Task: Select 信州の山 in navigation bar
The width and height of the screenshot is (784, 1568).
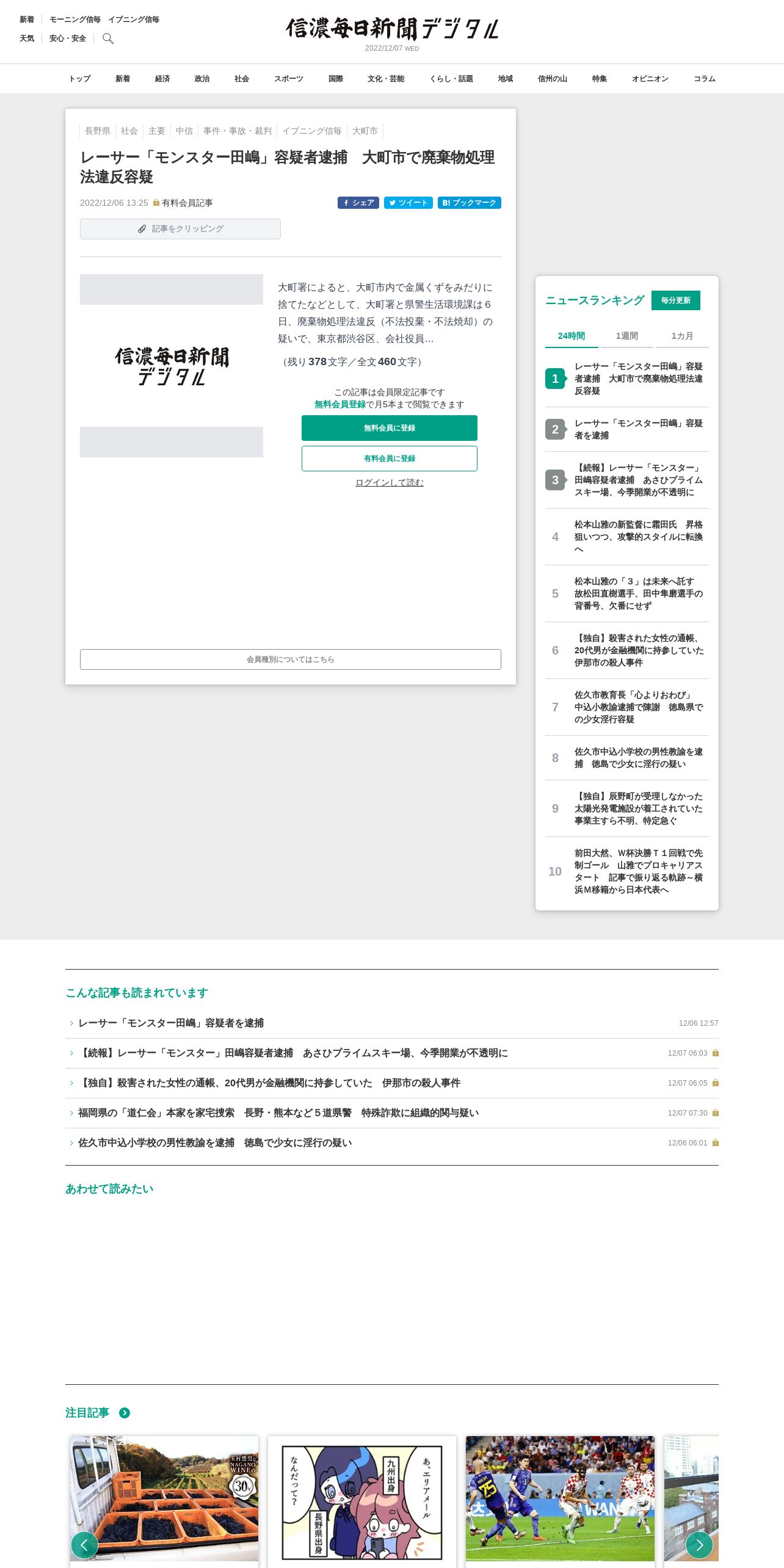Action: click(x=553, y=79)
